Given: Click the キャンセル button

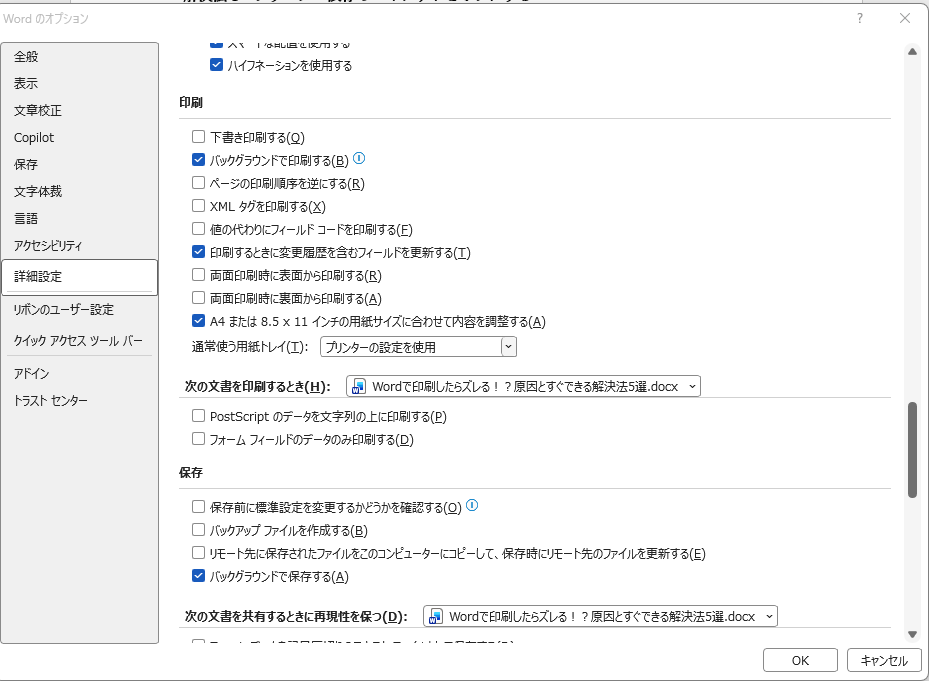Looking at the screenshot, I should (x=883, y=660).
